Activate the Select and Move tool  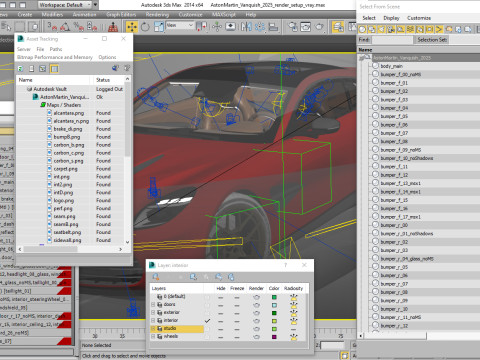click(132, 27)
